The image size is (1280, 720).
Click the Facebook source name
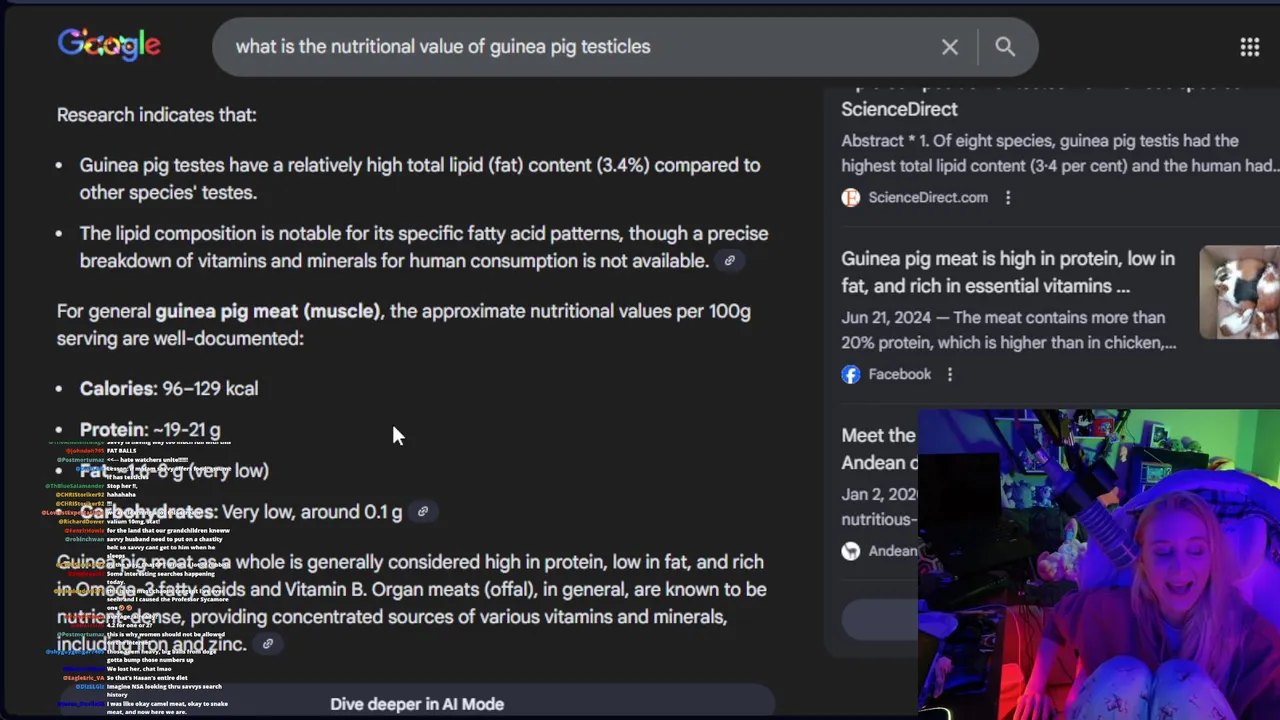pyautogui.click(x=899, y=374)
